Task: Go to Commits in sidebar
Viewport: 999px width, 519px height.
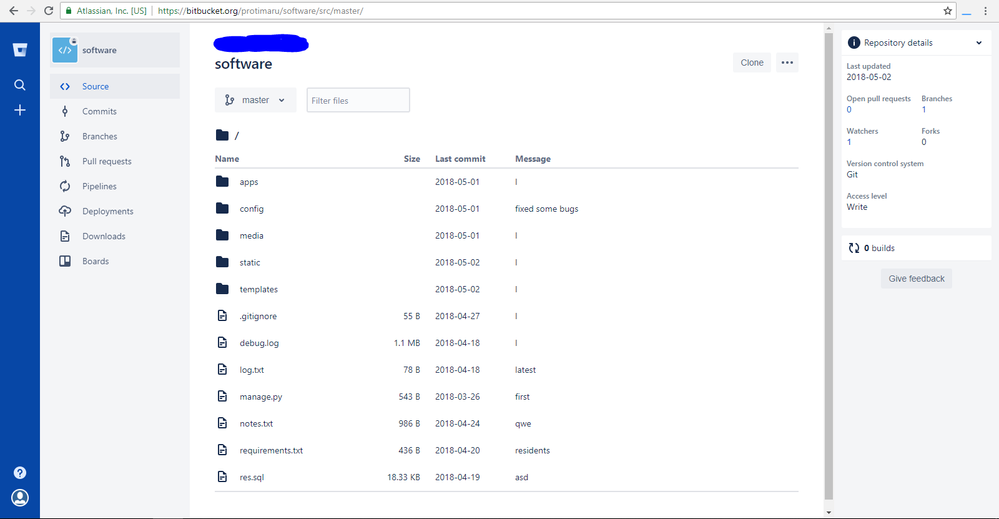Action: coord(99,111)
